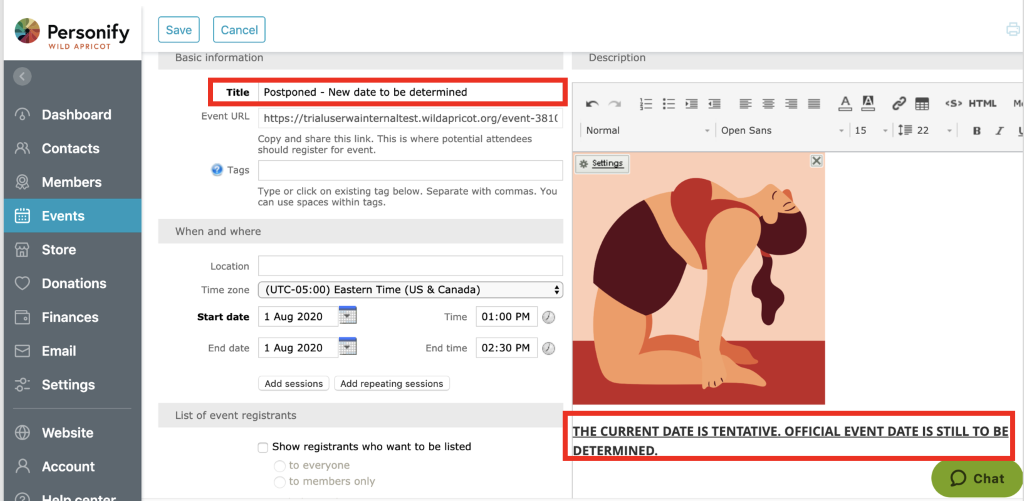Switch to HTML source view
The height and width of the screenshot is (501, 1024).
[982, 103]
